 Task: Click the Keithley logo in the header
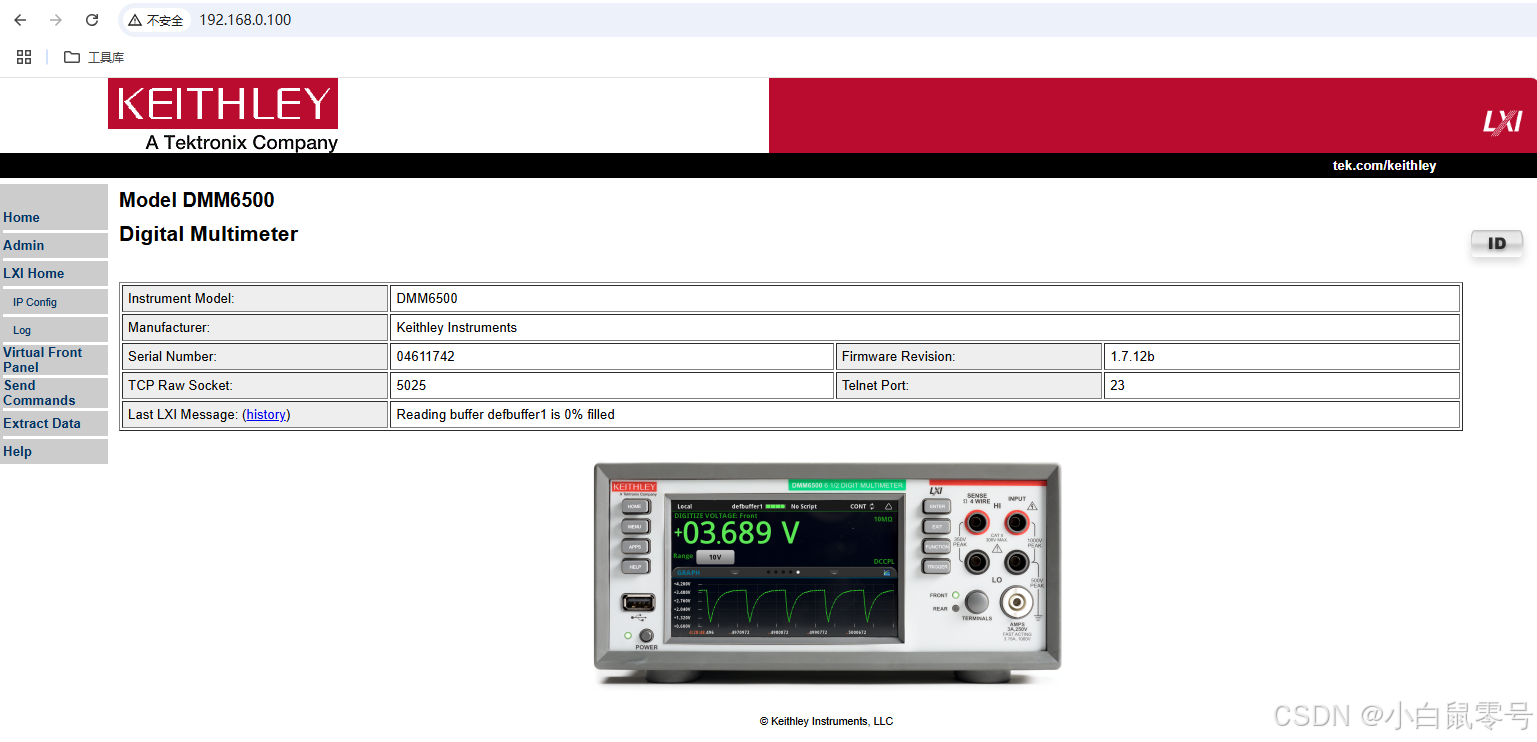223,114
